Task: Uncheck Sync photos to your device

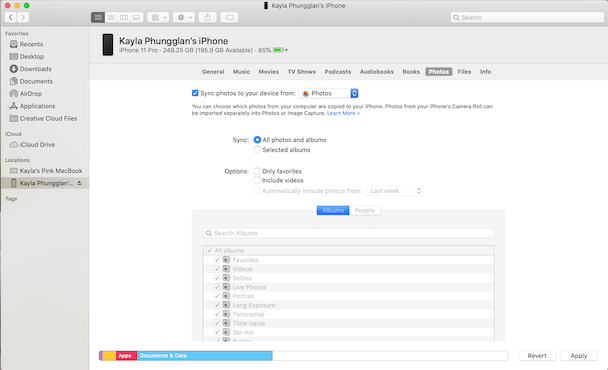Action: pos(195,93)
